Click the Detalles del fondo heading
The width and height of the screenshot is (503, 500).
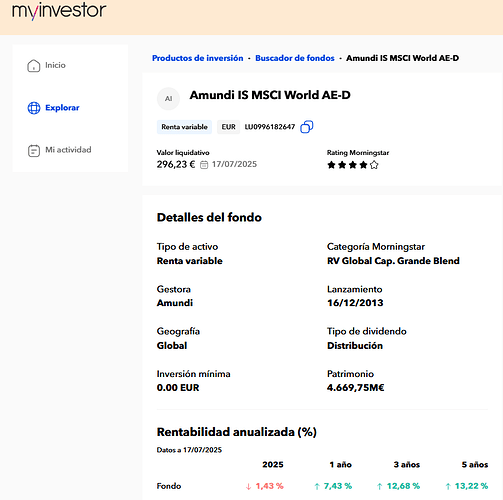[209, 217]
